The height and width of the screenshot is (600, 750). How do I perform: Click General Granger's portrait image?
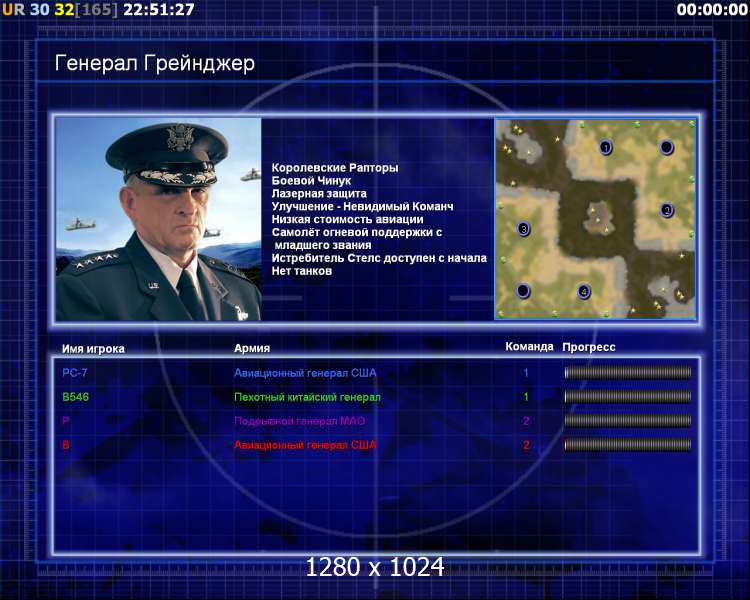tap(158, 219)
